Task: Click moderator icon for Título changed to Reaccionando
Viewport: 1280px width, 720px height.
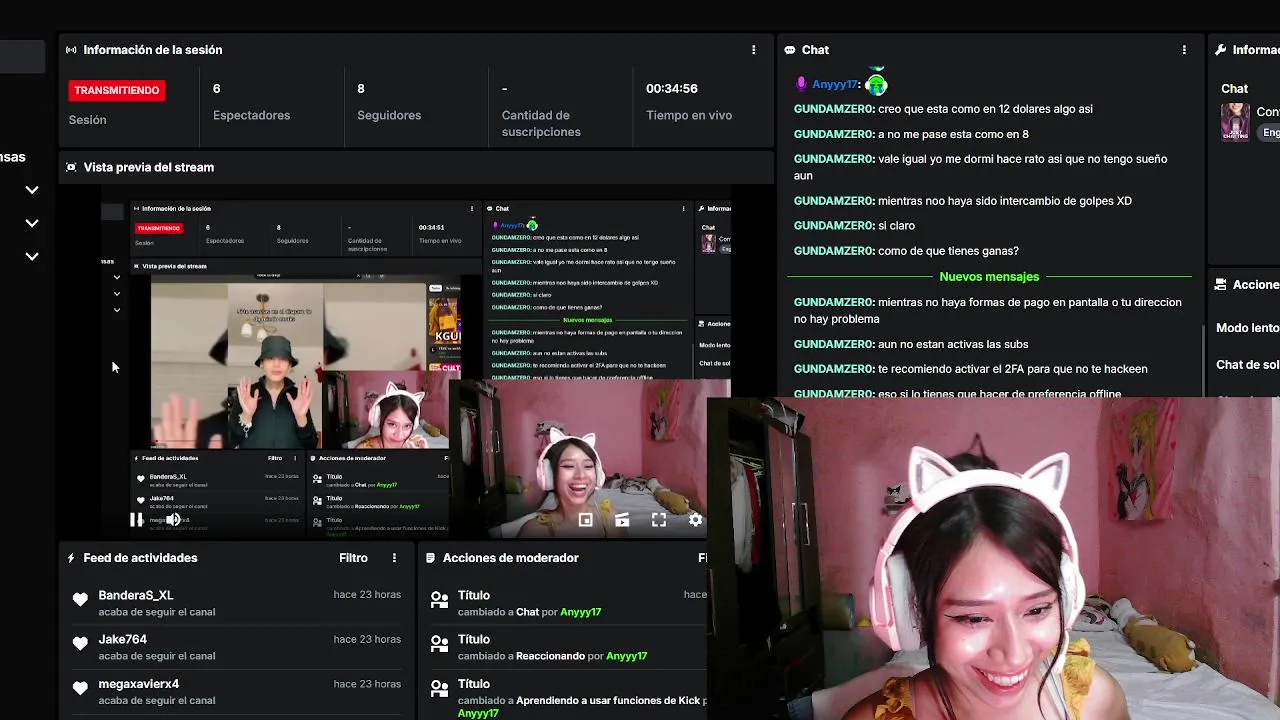Action: 439,644
